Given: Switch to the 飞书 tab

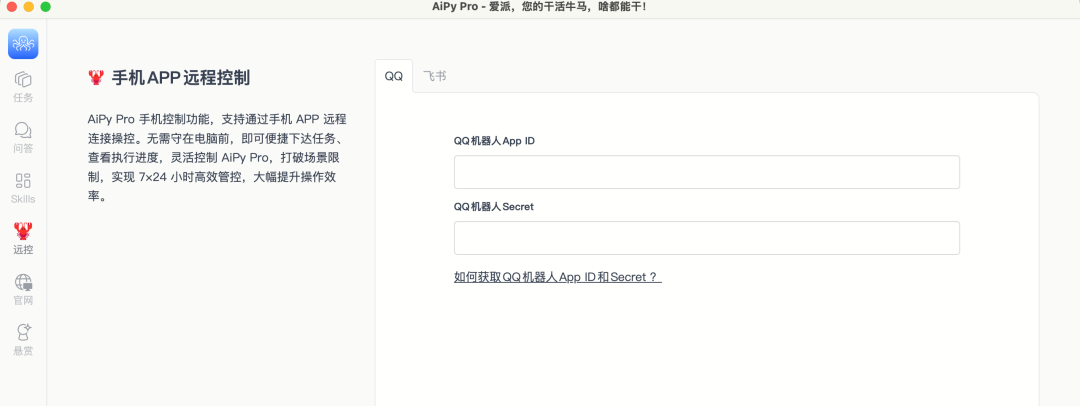Looking at the screenshot, I should pyautogui.click(x=435, y=76).
